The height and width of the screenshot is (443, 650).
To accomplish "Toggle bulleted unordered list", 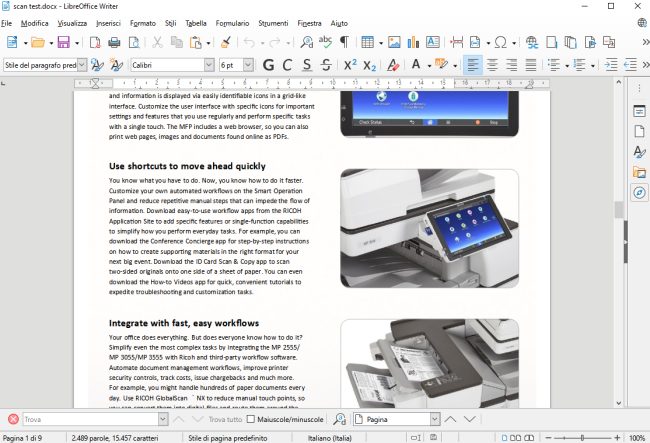I will point(553,65).
